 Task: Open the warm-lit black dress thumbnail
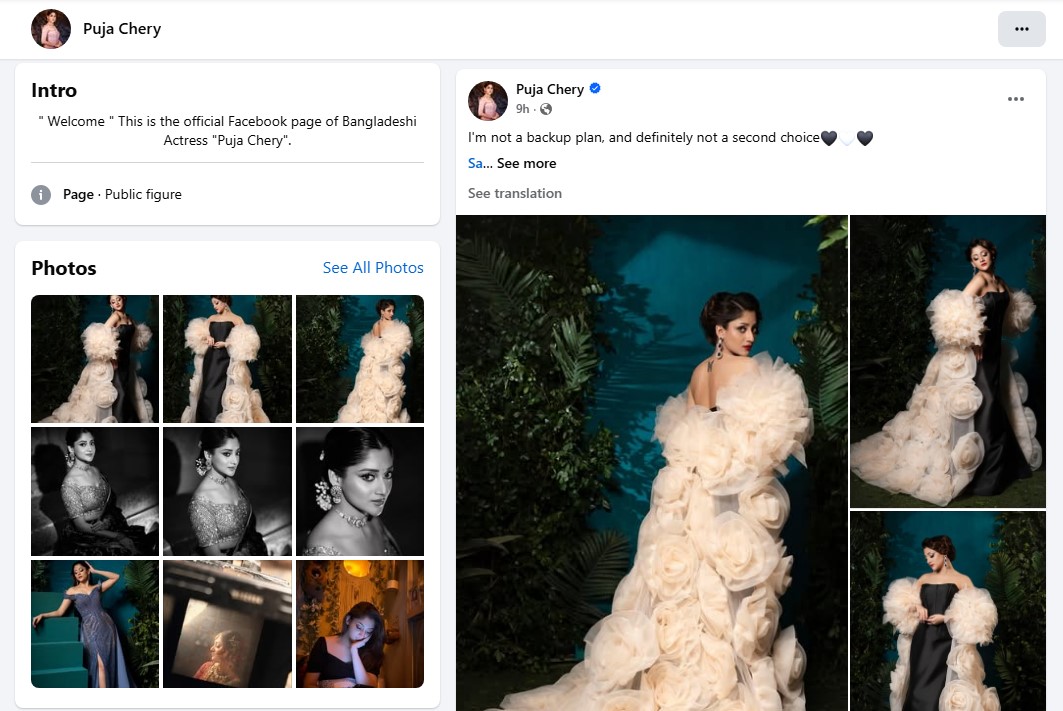(360, 624)
